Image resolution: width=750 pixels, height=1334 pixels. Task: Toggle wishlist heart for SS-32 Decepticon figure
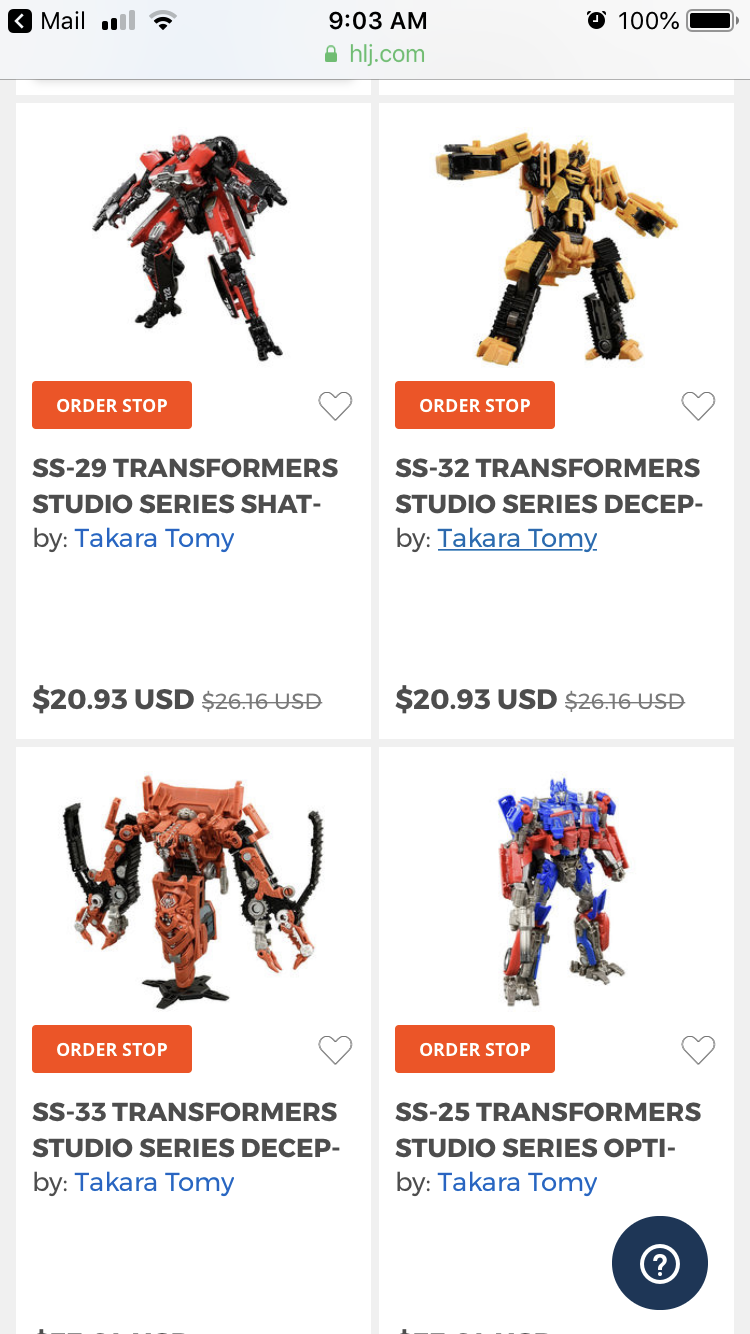coord(698,405)
